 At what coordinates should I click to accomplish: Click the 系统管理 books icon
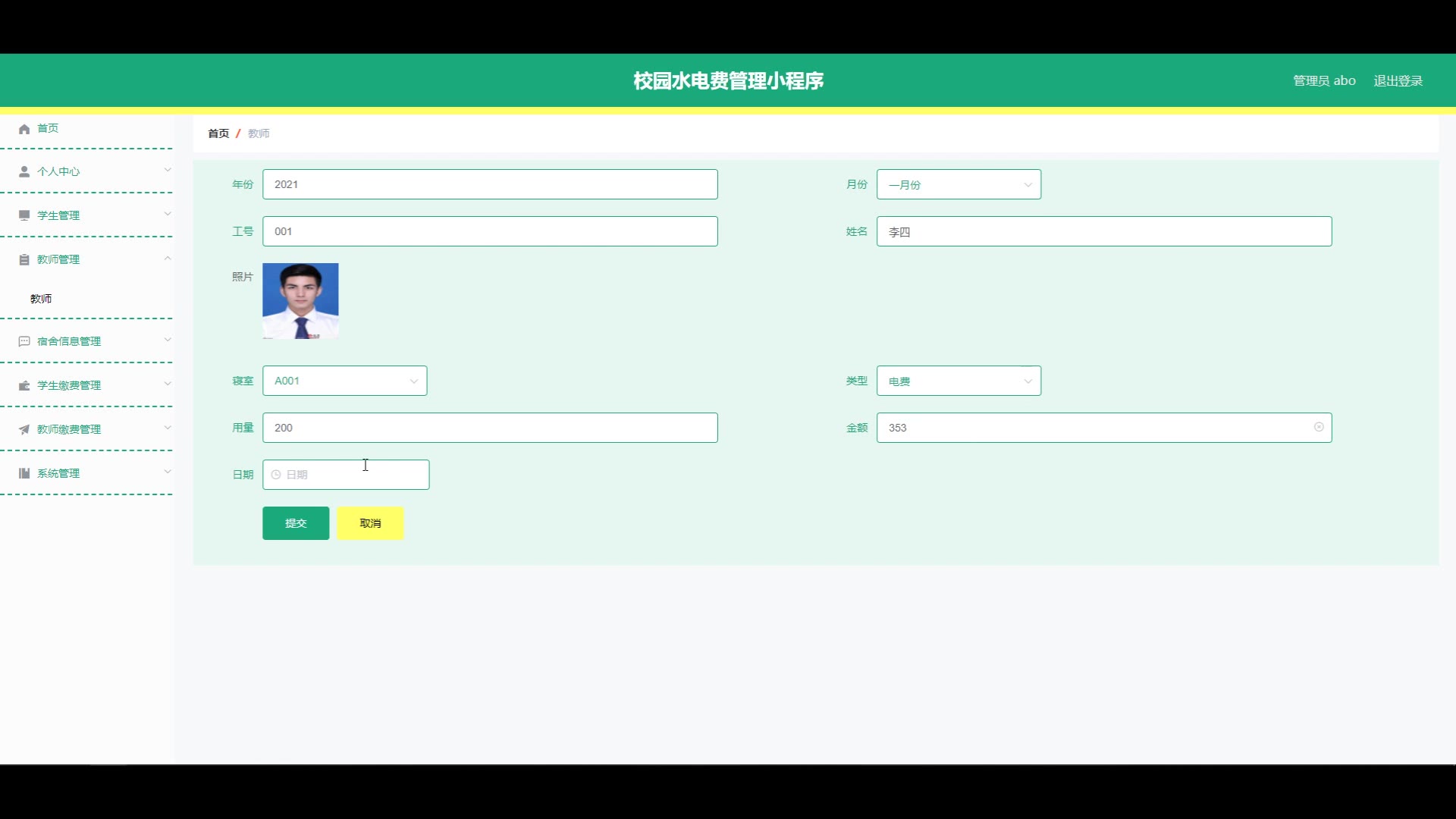24,473
